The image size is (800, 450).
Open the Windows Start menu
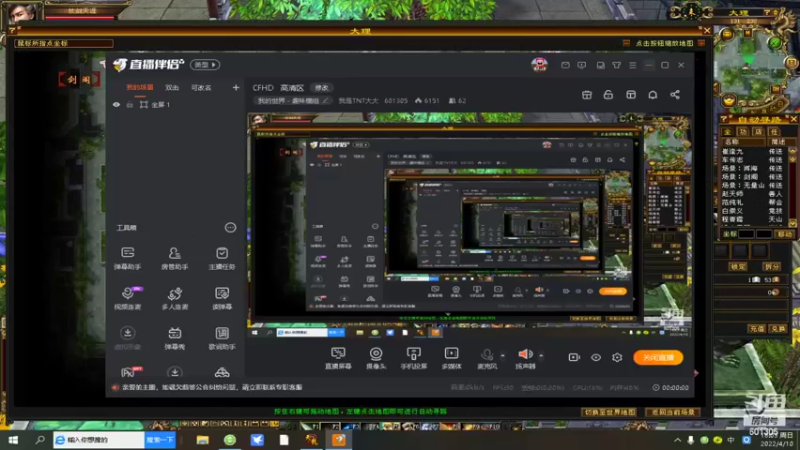click(13, 439)
